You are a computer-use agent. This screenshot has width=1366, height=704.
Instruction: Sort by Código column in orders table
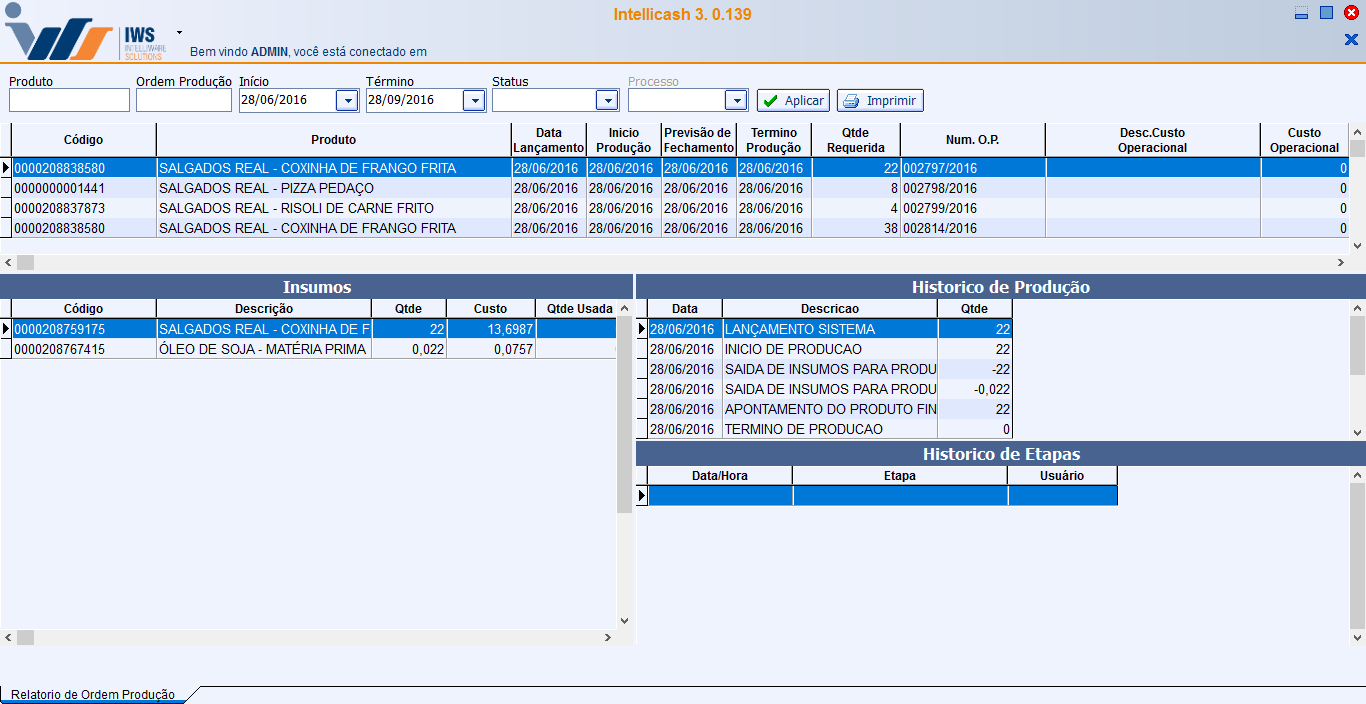[83, 140]
